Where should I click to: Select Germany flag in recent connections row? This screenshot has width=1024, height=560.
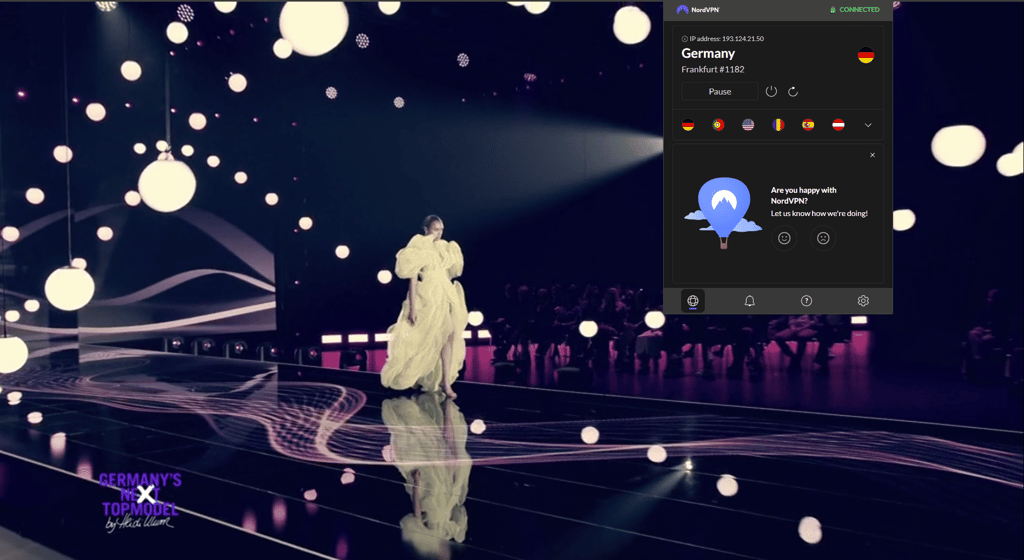[688, 125]
